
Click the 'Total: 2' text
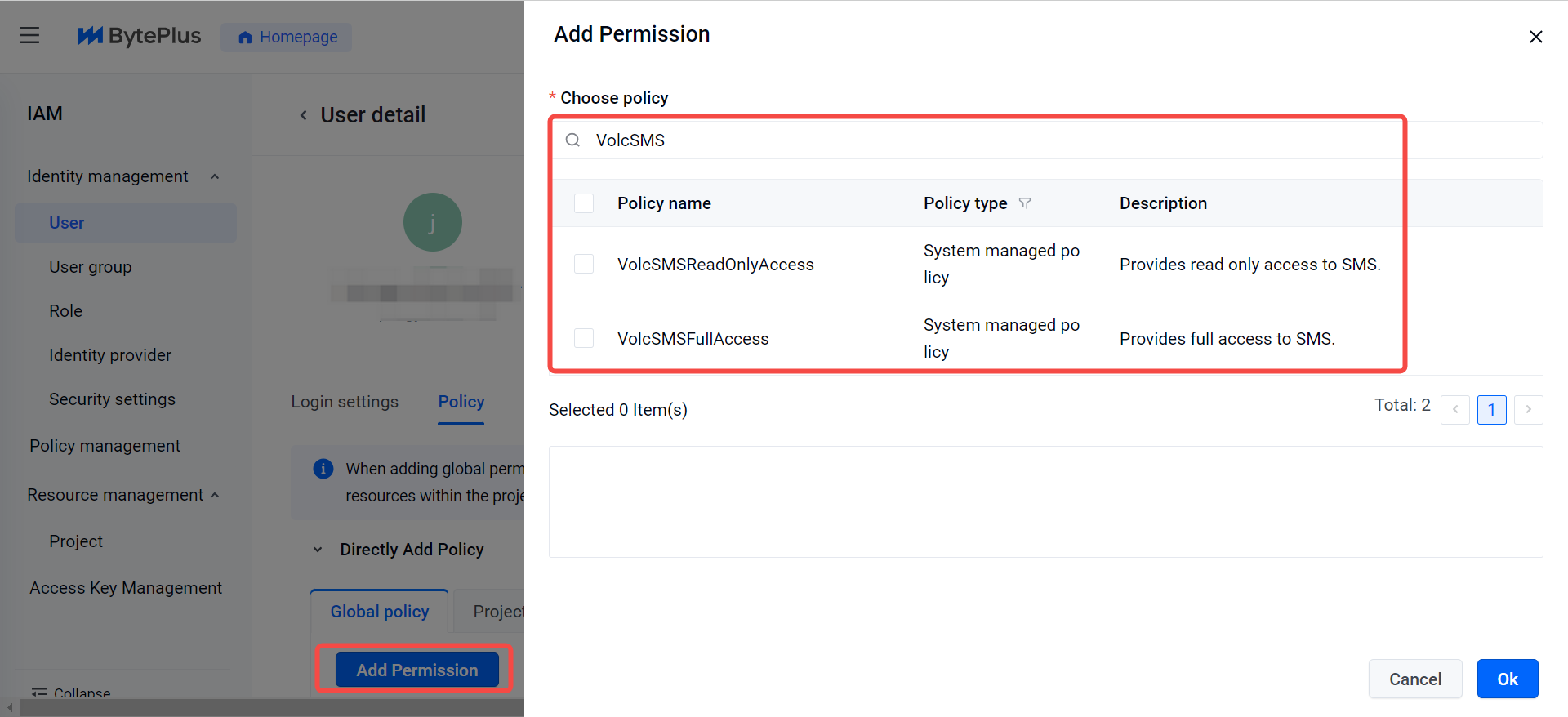1402,405
